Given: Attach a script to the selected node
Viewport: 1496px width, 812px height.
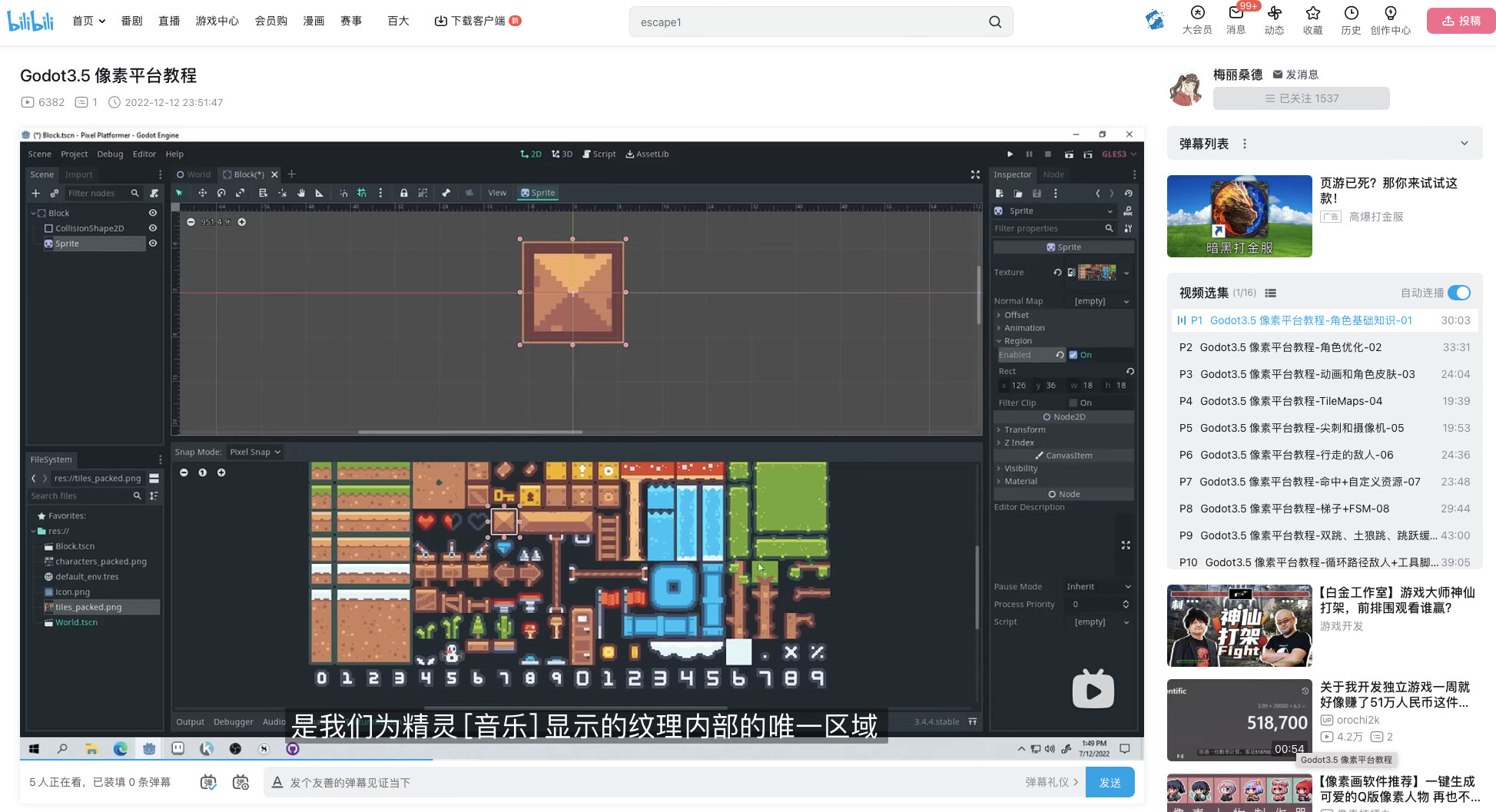Looking at the screenshot, I should tap(154, 193).
